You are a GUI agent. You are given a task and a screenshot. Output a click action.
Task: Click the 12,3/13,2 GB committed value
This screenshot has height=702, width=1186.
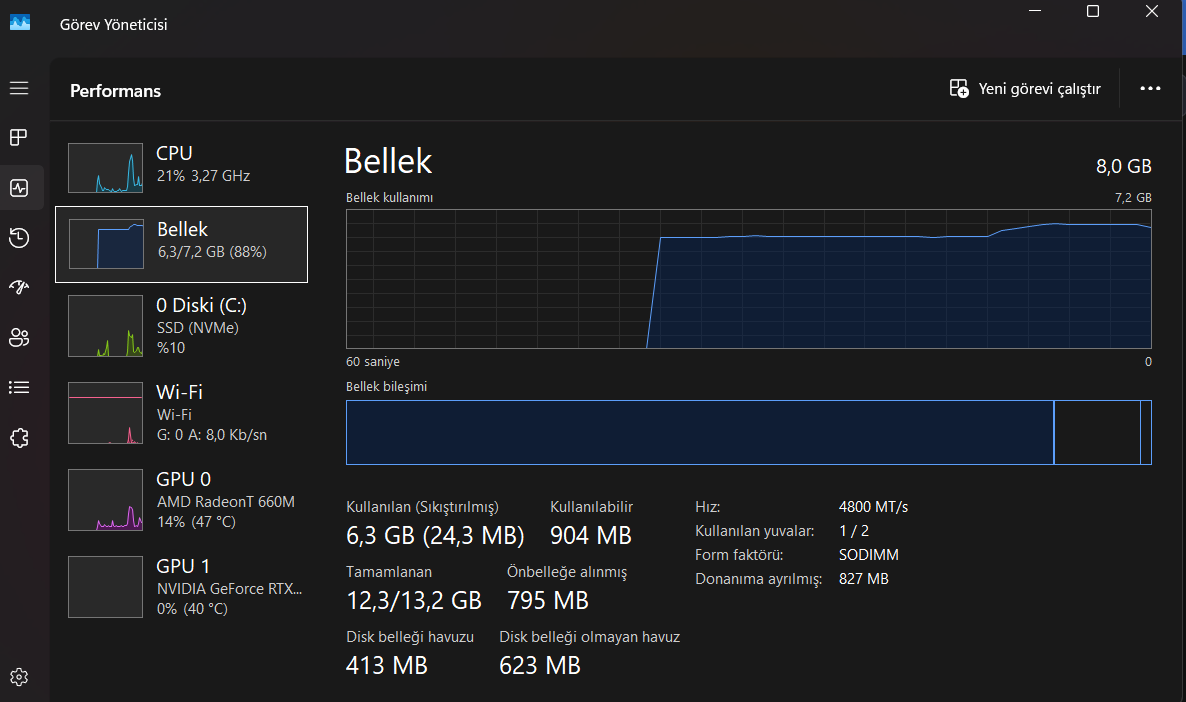414,601
